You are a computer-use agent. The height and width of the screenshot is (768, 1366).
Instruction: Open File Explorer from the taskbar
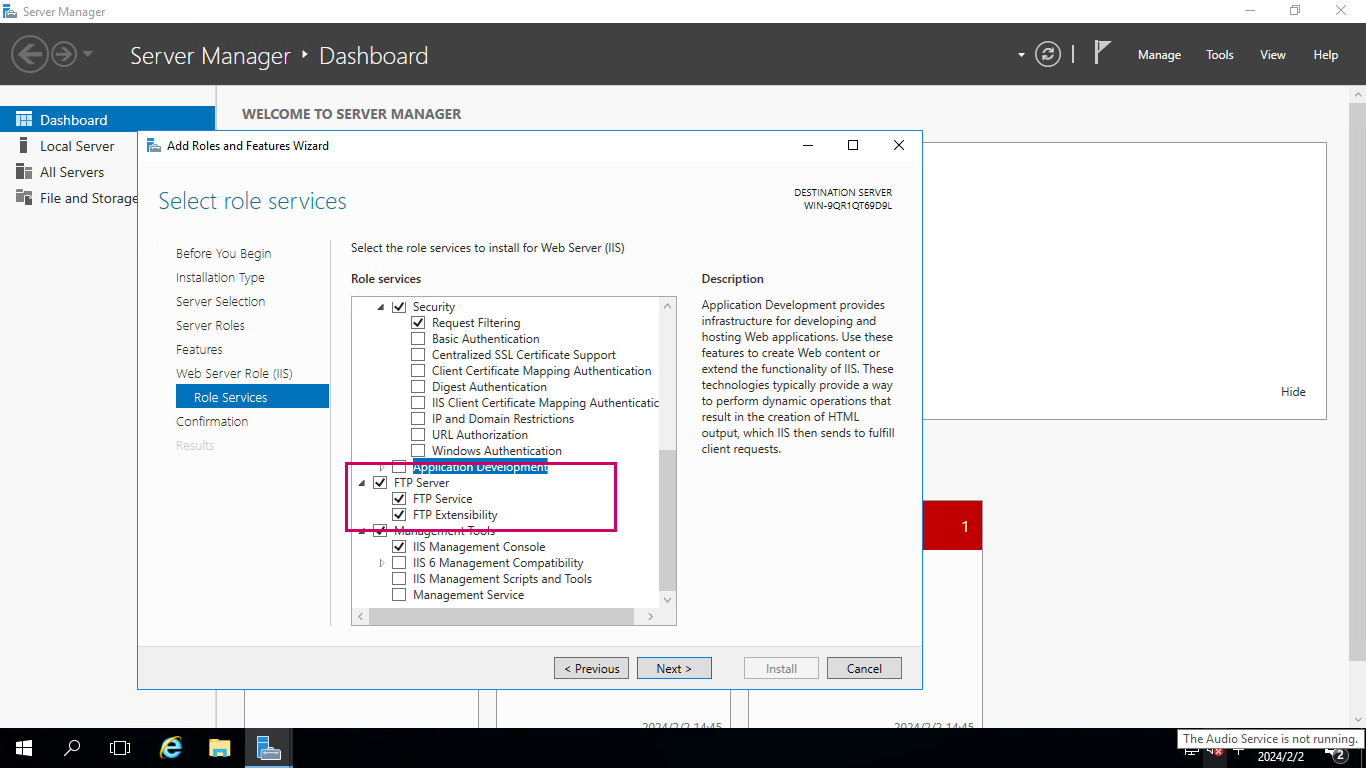click(x=220, y=748)
